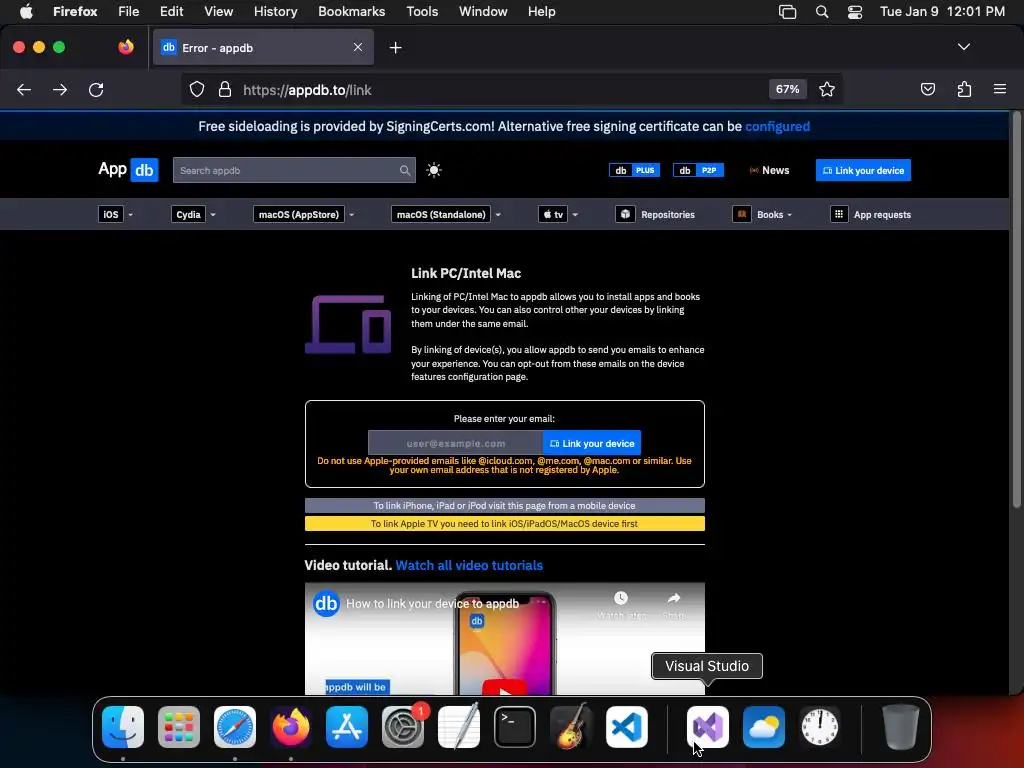Open GarageBand from the Dock
The width and height of the screenshot is (1024, 768).
click(x=571, y=727)
